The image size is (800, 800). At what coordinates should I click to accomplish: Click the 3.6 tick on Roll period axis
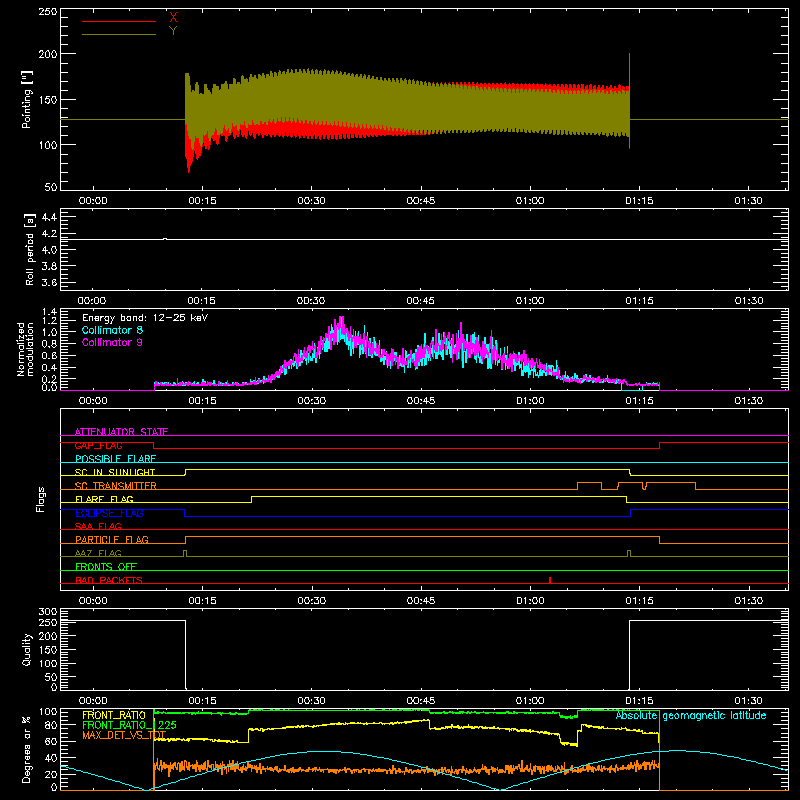[49, 282]
